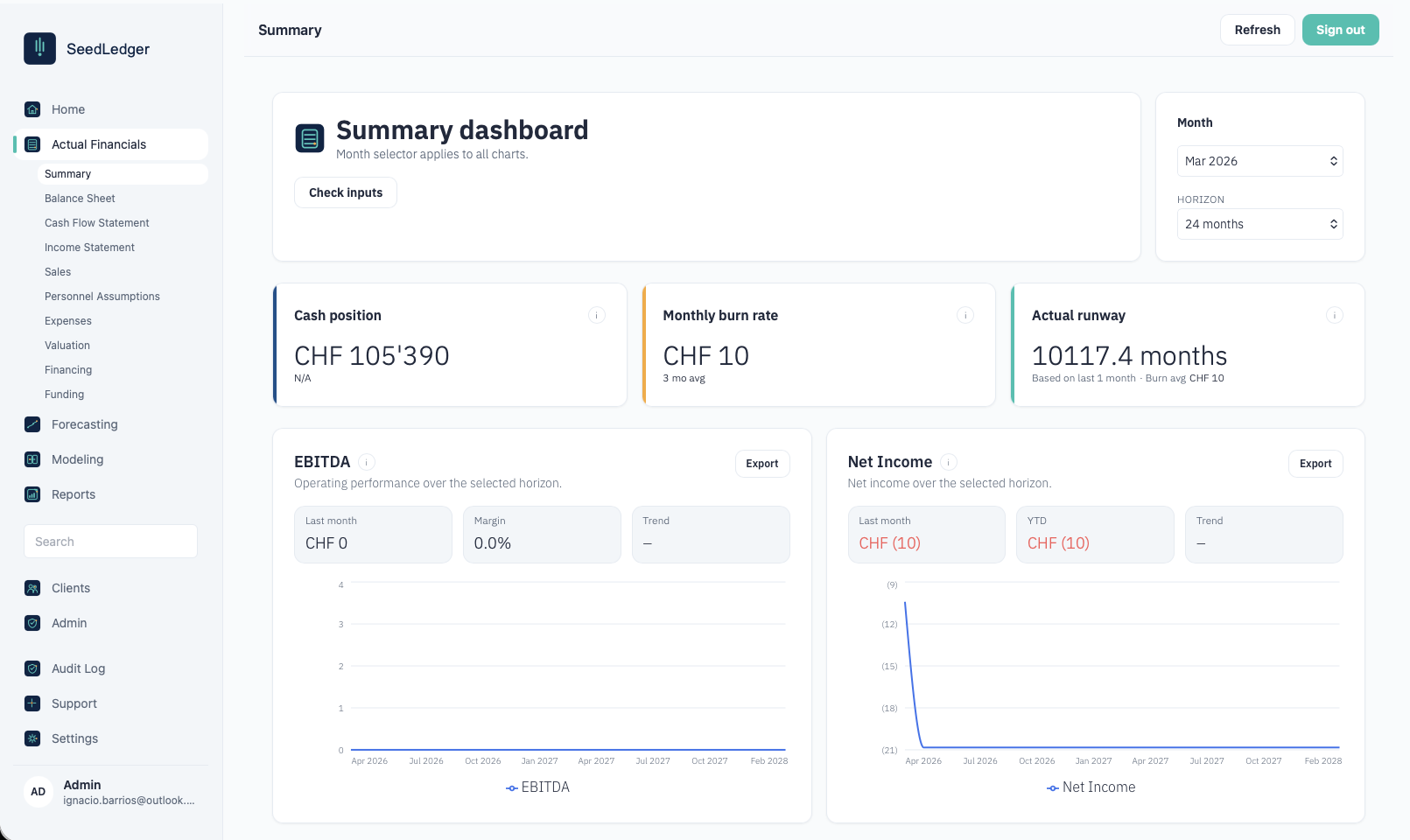Open Settings page

click(x=111, y=738)
